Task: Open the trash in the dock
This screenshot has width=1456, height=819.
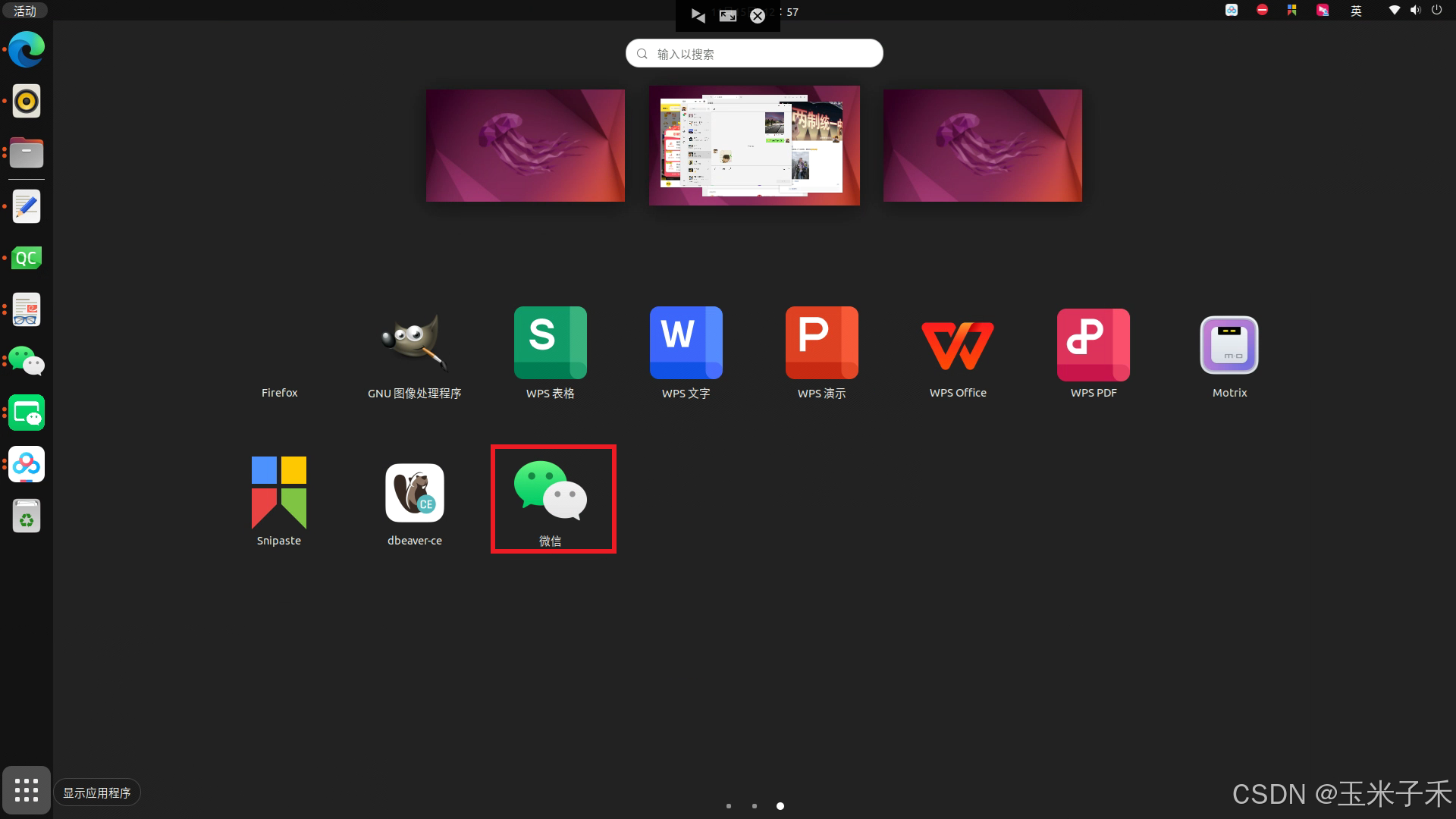Action: tap(27, 516)
